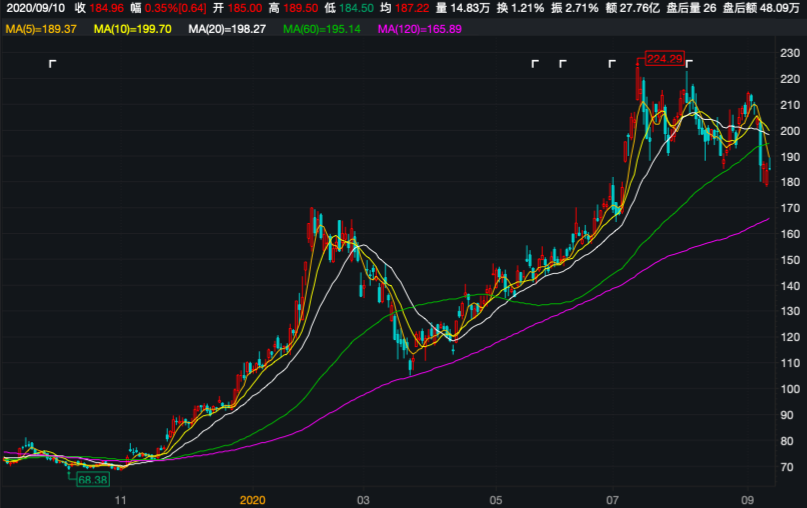Click the 200 price level on the axis

click(789, 130)
